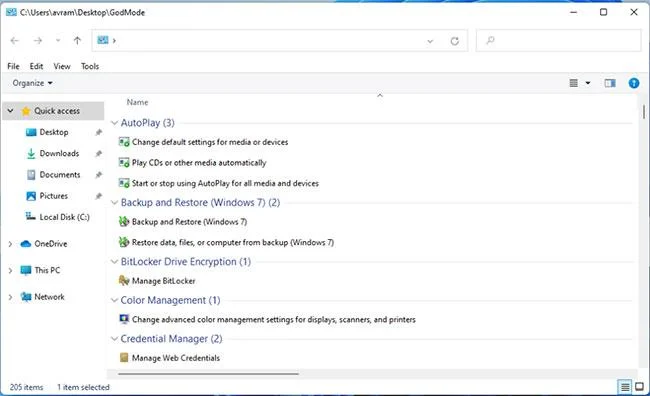The width and height of the screenshot is (650, 396).
Task: Open Manage Web Credentials
Action: [x=176, y=358]
